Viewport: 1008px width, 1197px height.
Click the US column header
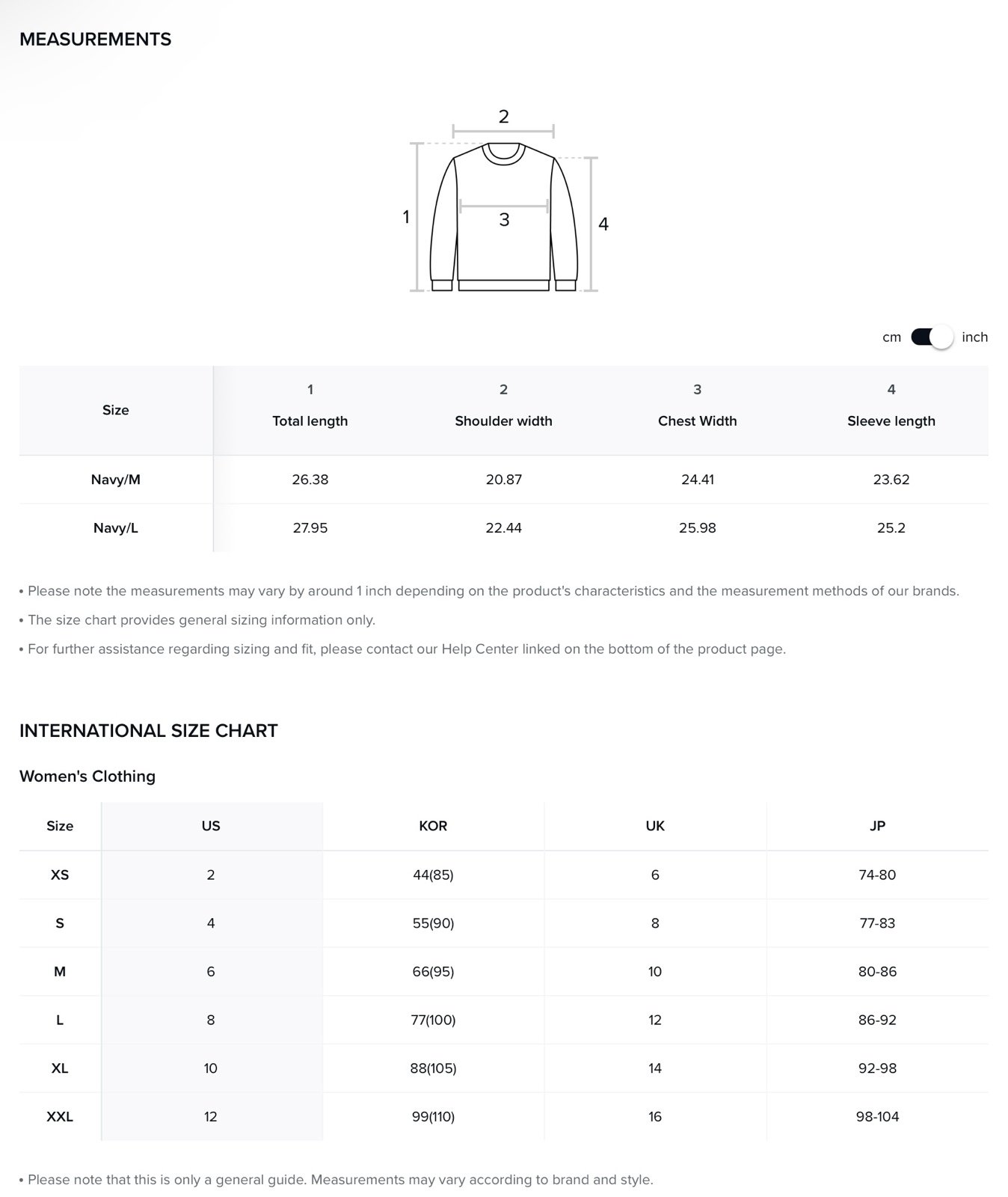pos(211,826)
